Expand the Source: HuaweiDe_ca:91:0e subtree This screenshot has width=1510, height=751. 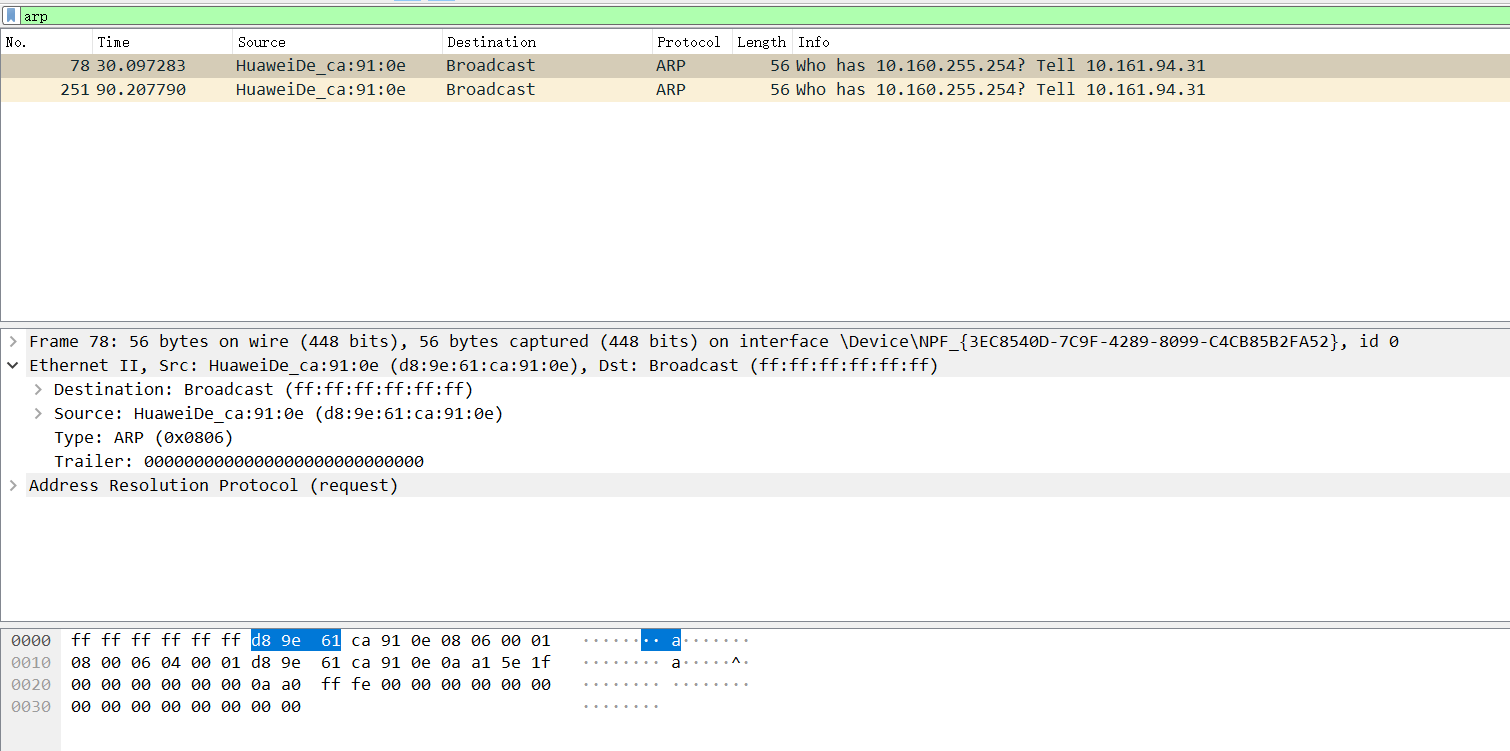[x=38, y=414]
